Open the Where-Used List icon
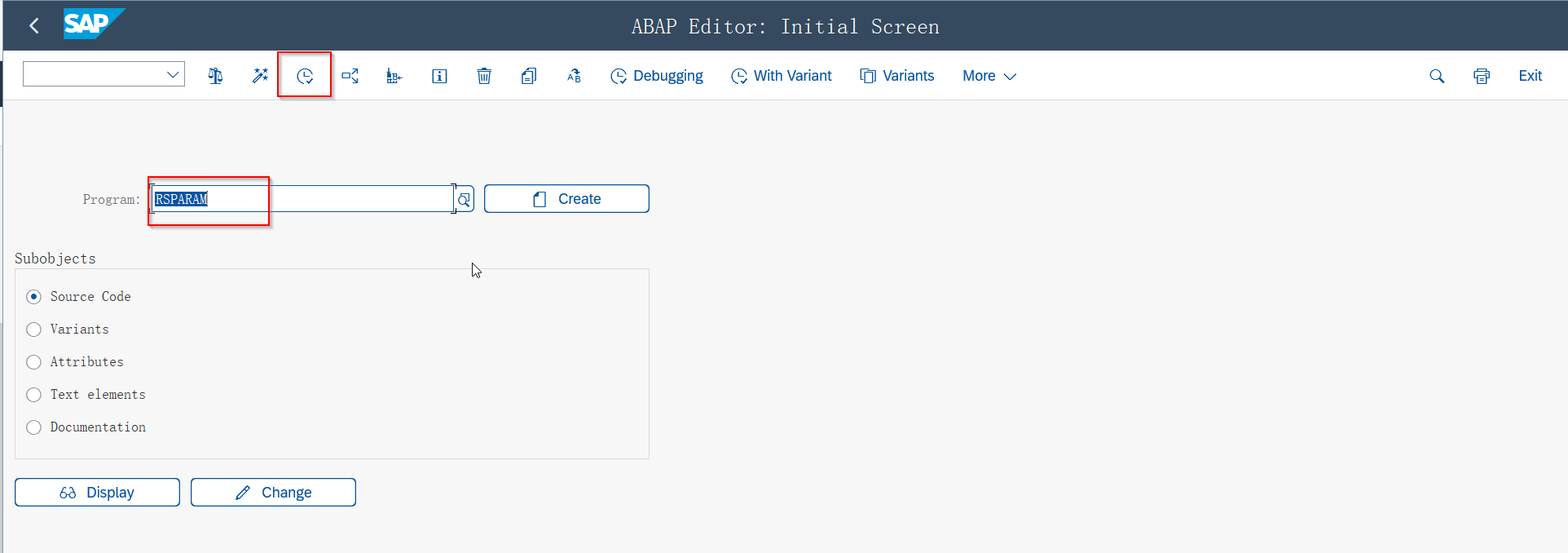 point(350,76)
